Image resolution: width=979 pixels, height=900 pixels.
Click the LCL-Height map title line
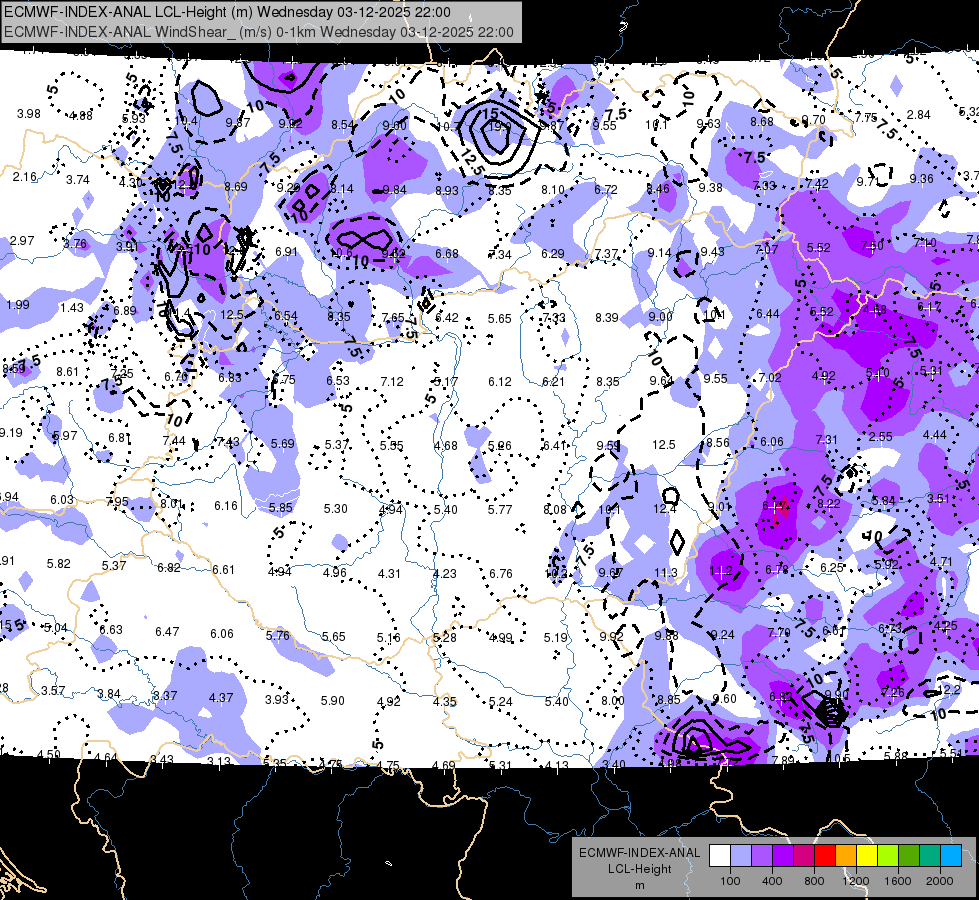click(x=228, y=12)
